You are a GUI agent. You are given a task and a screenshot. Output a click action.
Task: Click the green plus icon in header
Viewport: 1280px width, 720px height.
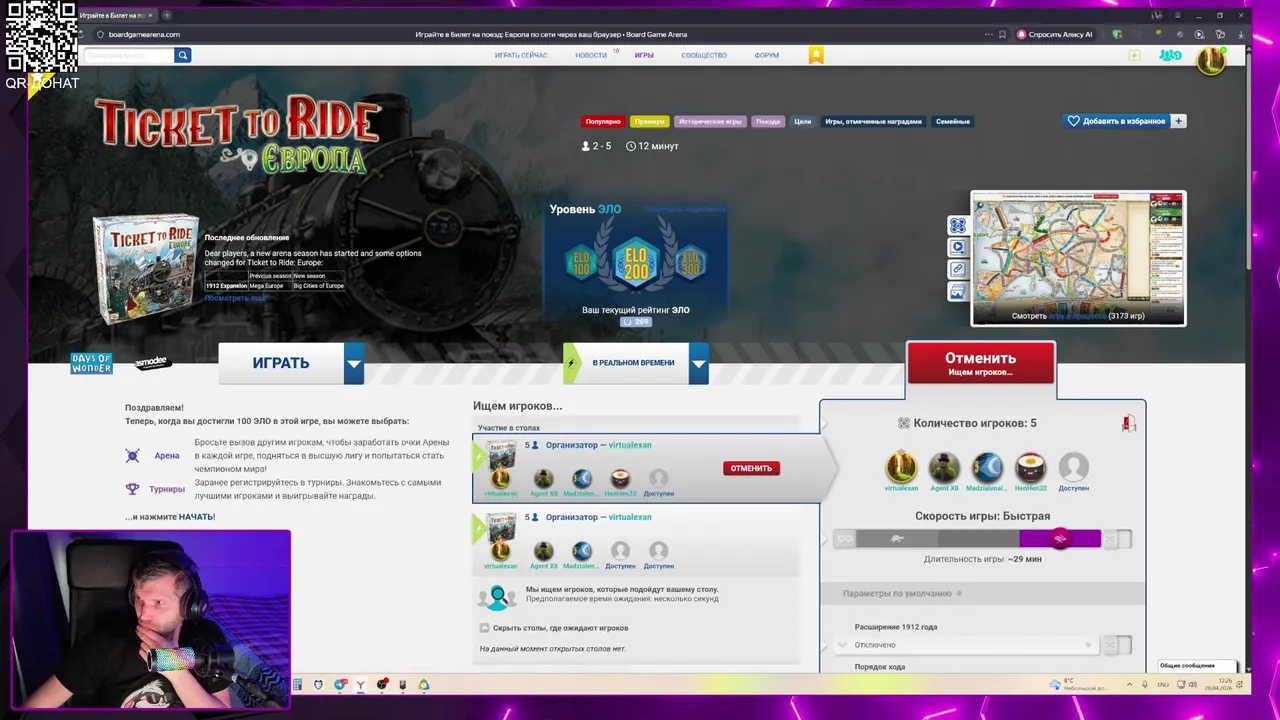pyautogui.click(x=1134, y=55)
